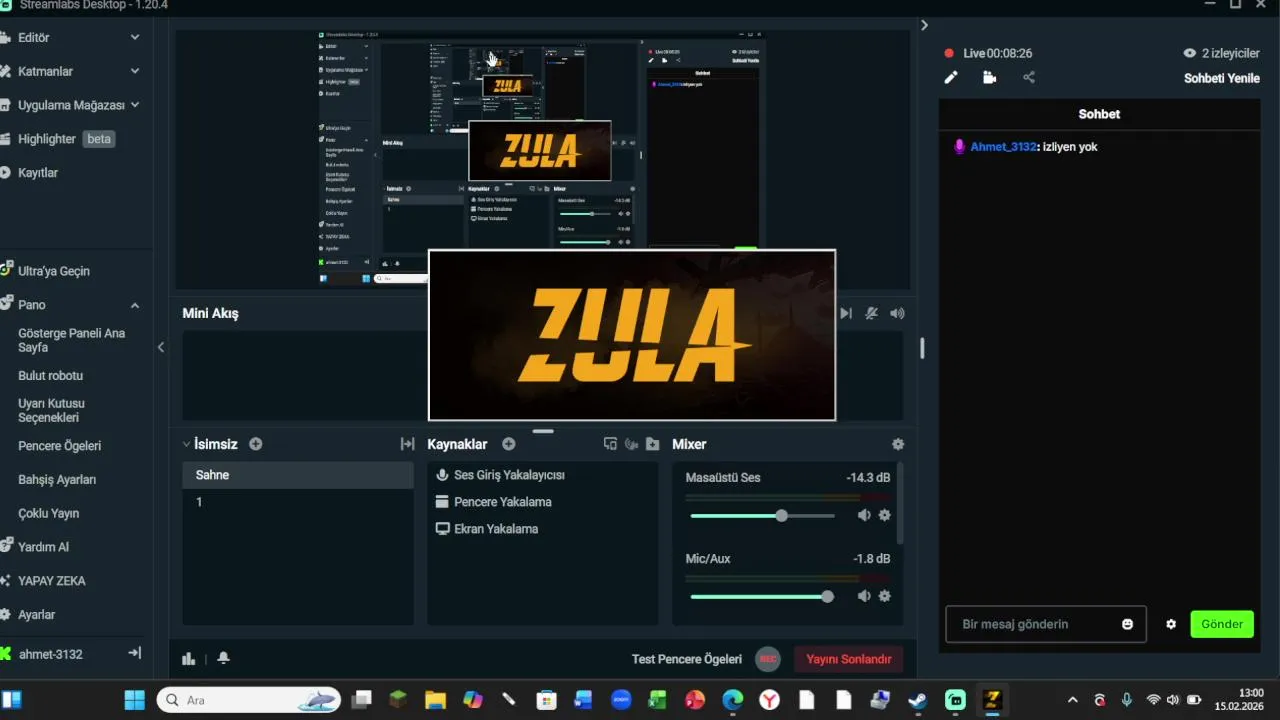This screenshot has height=720, width=1280.
Task: Click Sohbeti Yenile to refresh chat
Action: (1222, 78)
